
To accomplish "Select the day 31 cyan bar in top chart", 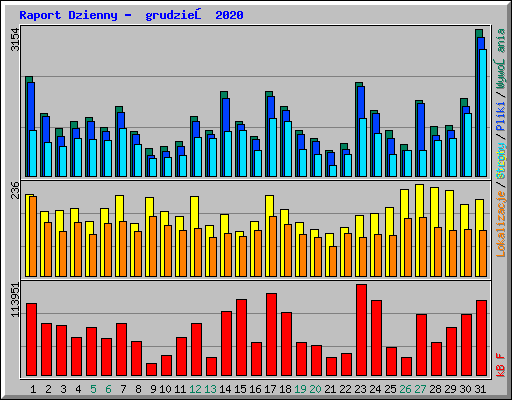I will (x=483, y=113).
